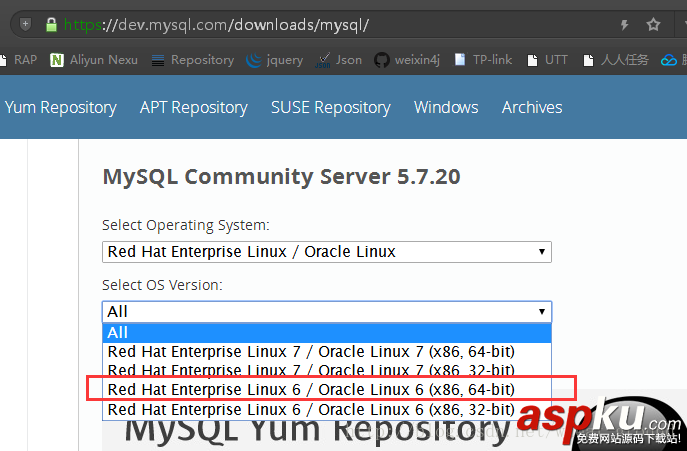This screenshot has height=451, width=687.
Task: Click the Select OS Version label
Action: (162, 285)
